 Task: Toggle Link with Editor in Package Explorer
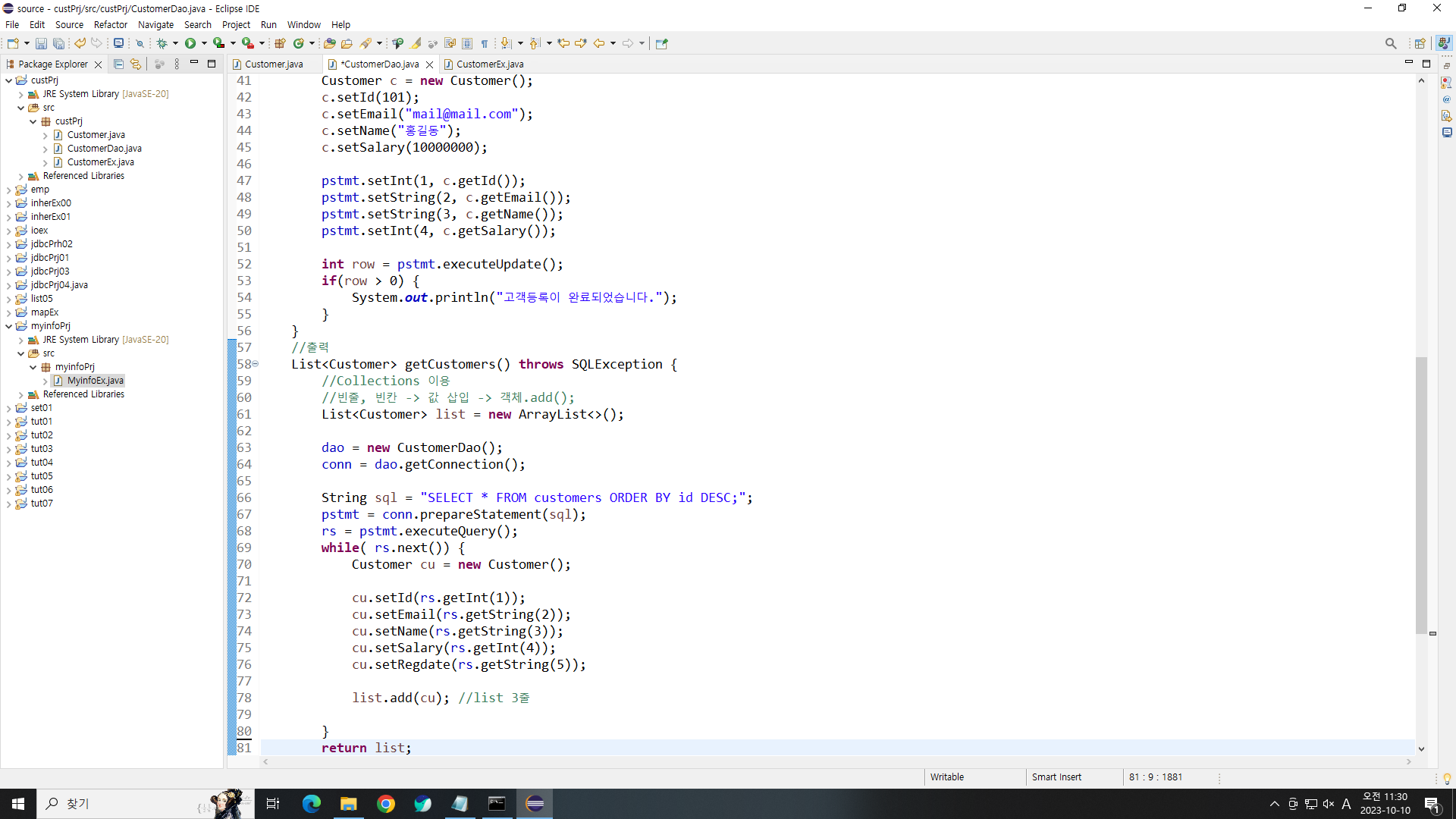tap(136, 64)
